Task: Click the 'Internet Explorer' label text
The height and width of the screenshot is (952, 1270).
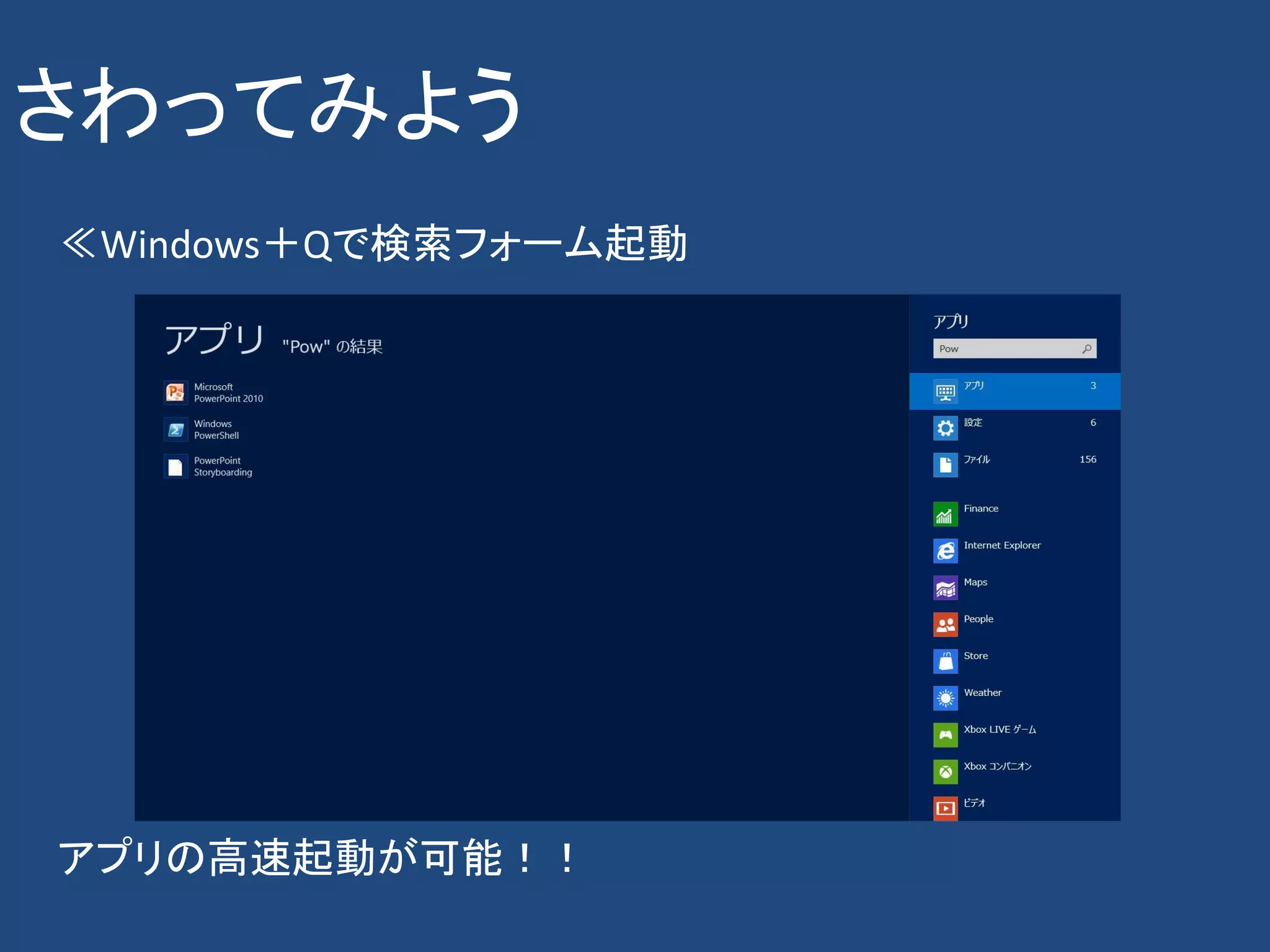Action: (x=1002, y=545)
